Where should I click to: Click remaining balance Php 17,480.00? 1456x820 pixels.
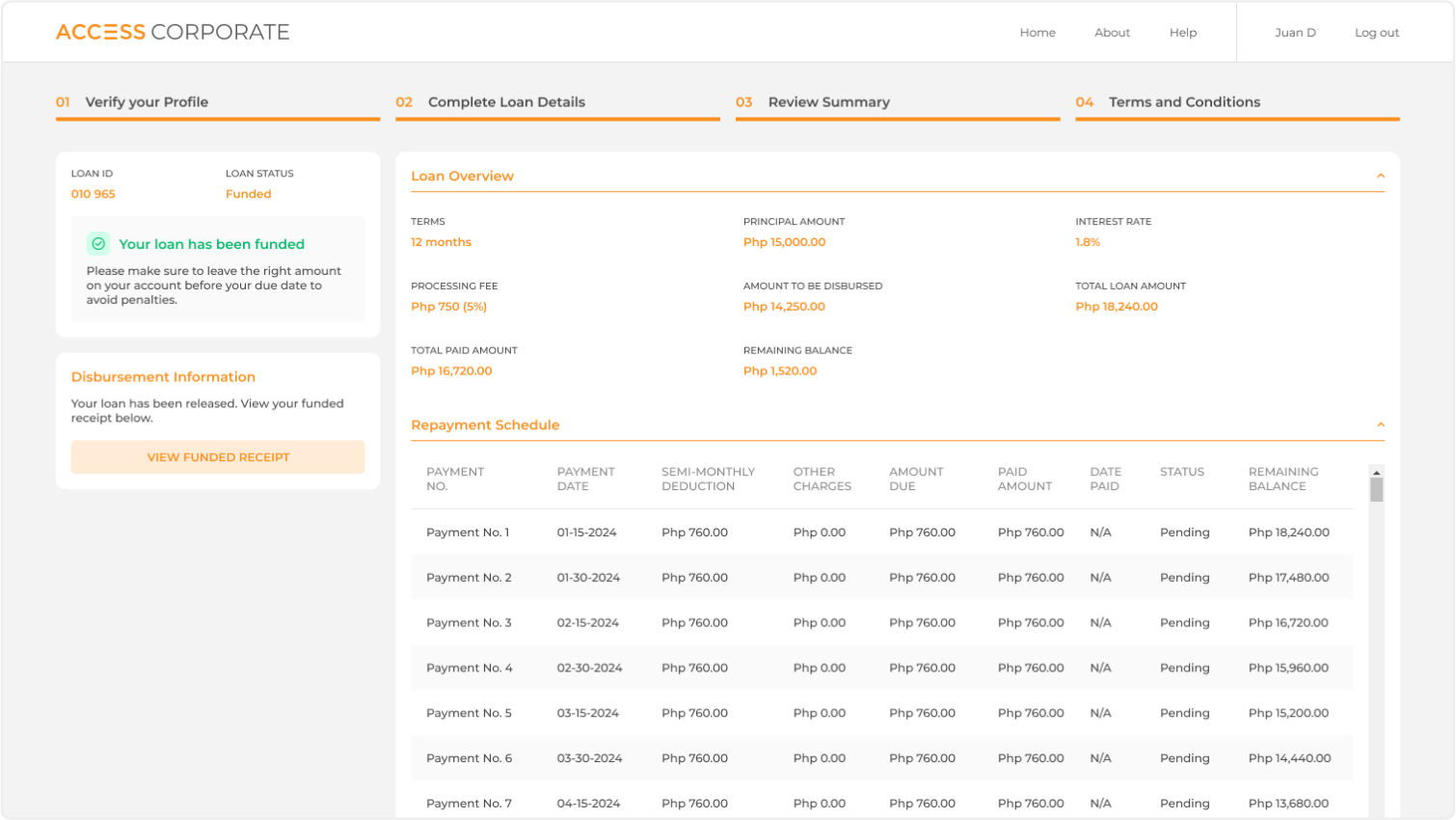1288,578
